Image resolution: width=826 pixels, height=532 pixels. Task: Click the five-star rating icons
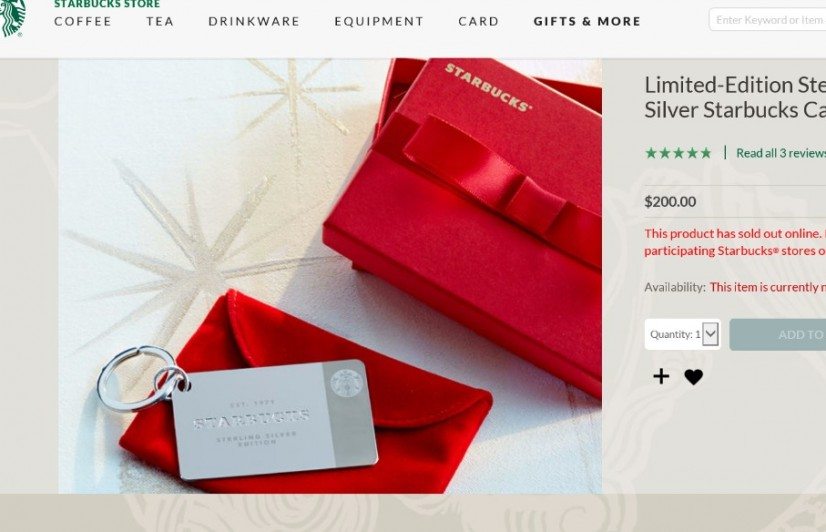[678, 153]
